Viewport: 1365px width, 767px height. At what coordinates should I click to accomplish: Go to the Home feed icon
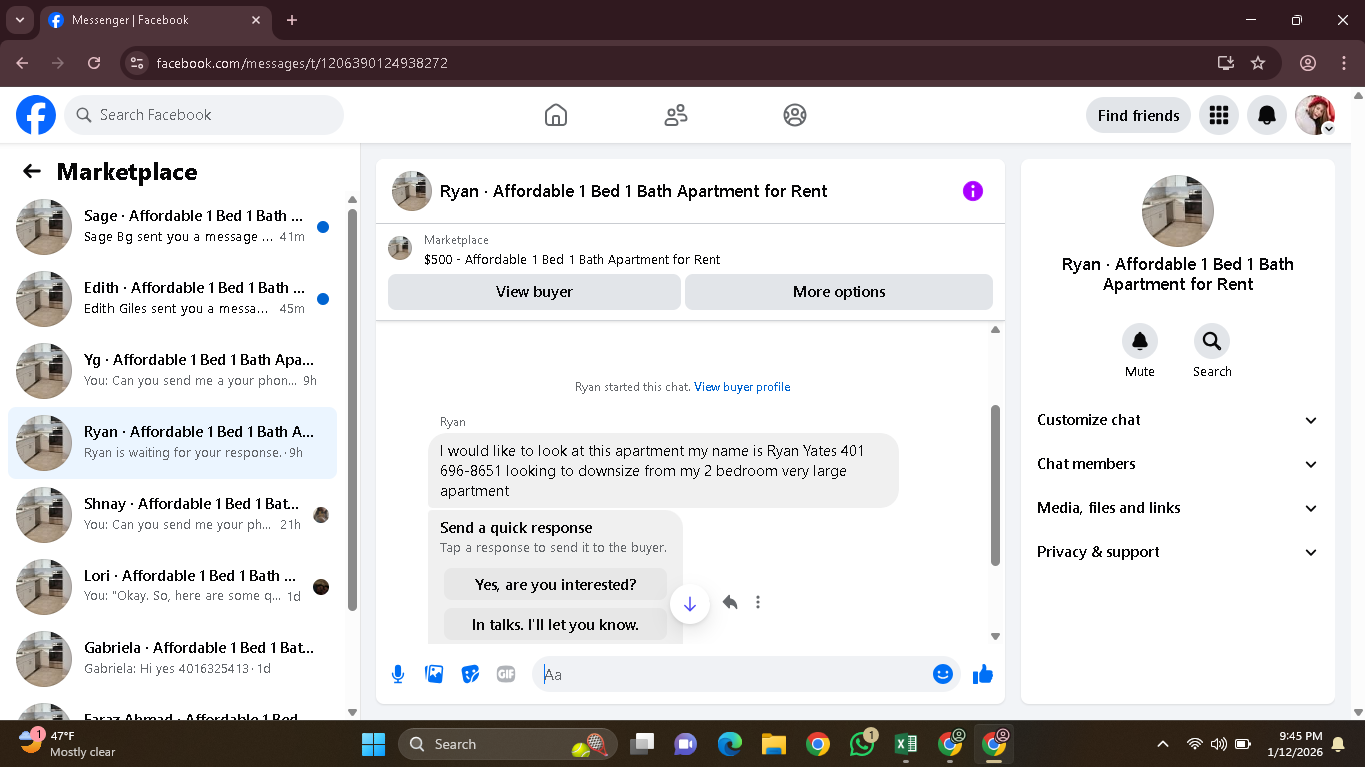pyautogui.click(x=556, y=115)
